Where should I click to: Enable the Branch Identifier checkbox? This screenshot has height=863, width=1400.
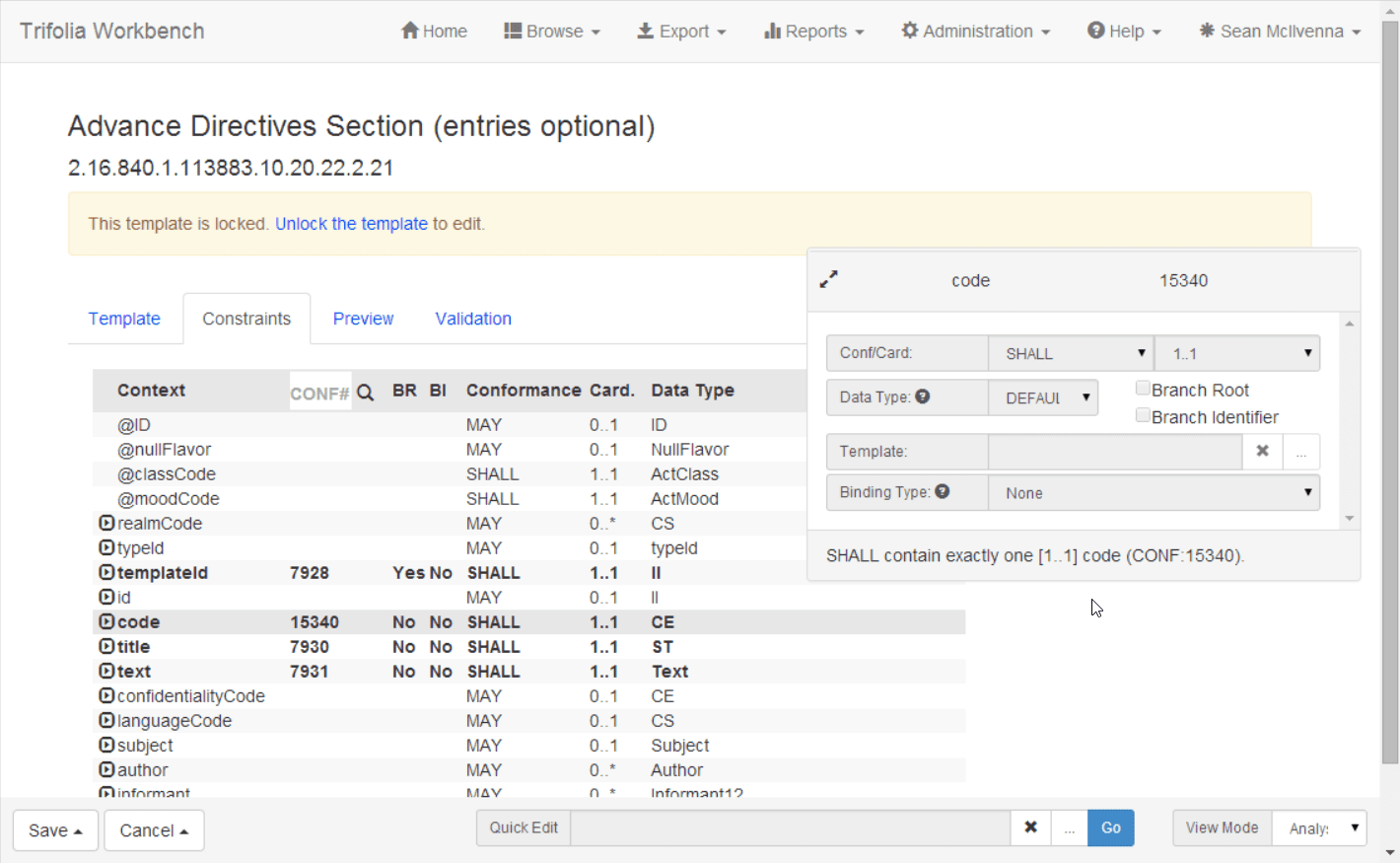pyautogui.click(x=1143, y=416)
